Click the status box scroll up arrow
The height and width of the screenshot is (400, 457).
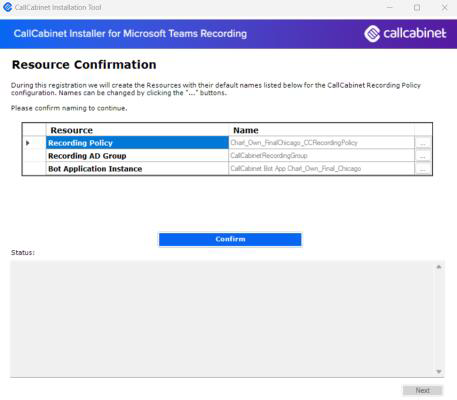[x=439, y=267]
